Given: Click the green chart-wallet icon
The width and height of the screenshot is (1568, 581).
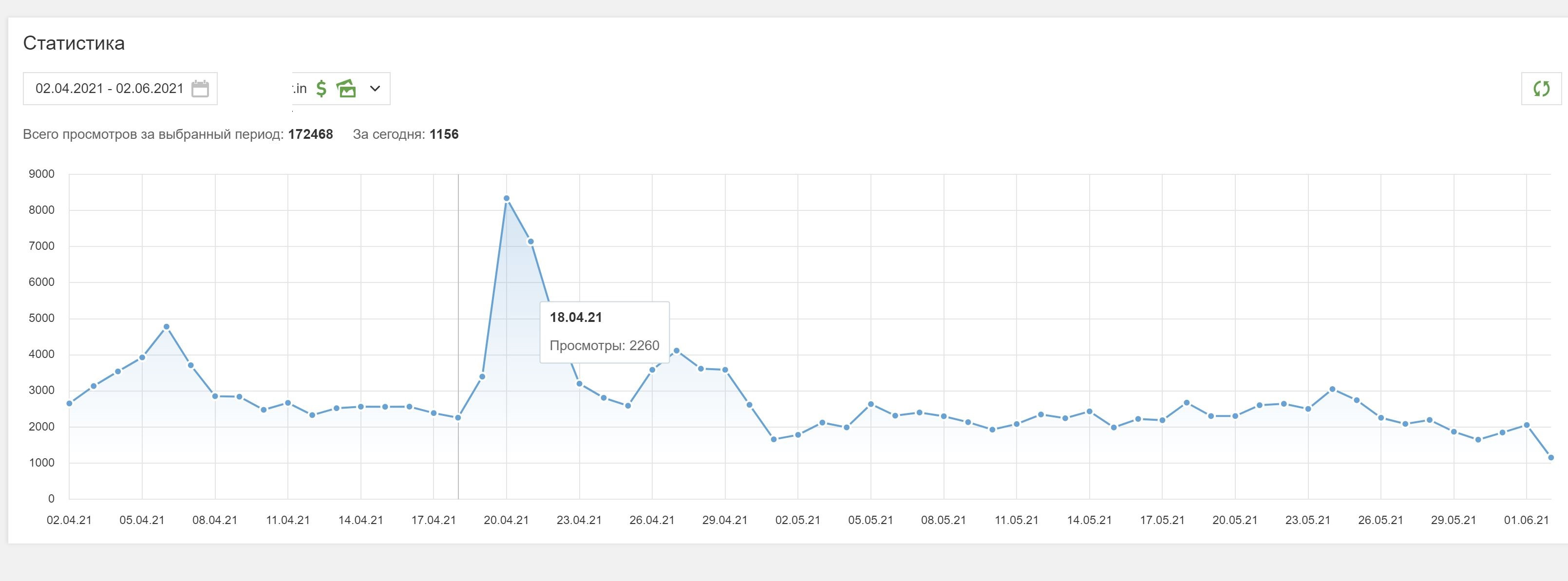Looking at the screenshot, I should click(x=346, y=89).
